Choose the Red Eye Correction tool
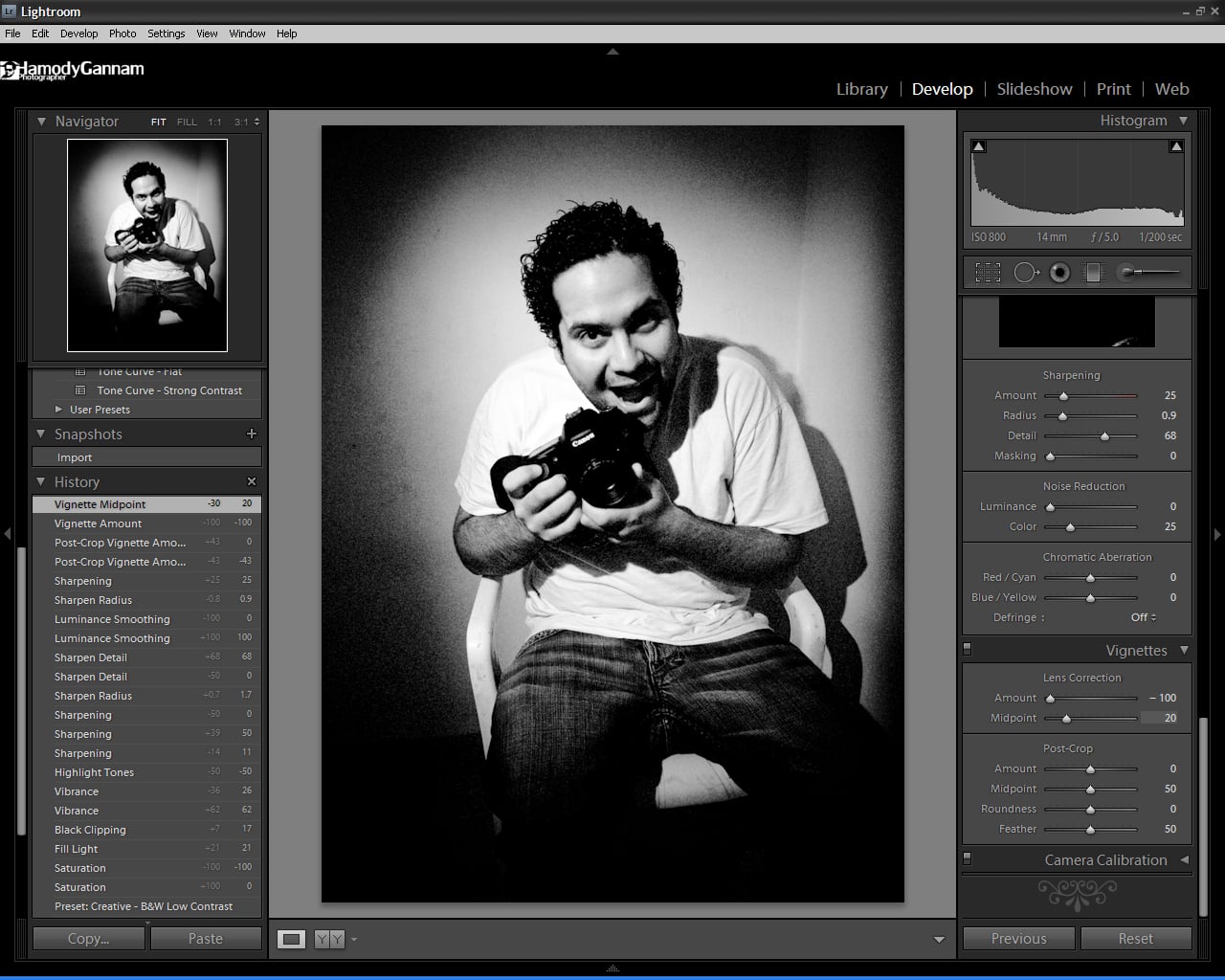 point(1059,273)
